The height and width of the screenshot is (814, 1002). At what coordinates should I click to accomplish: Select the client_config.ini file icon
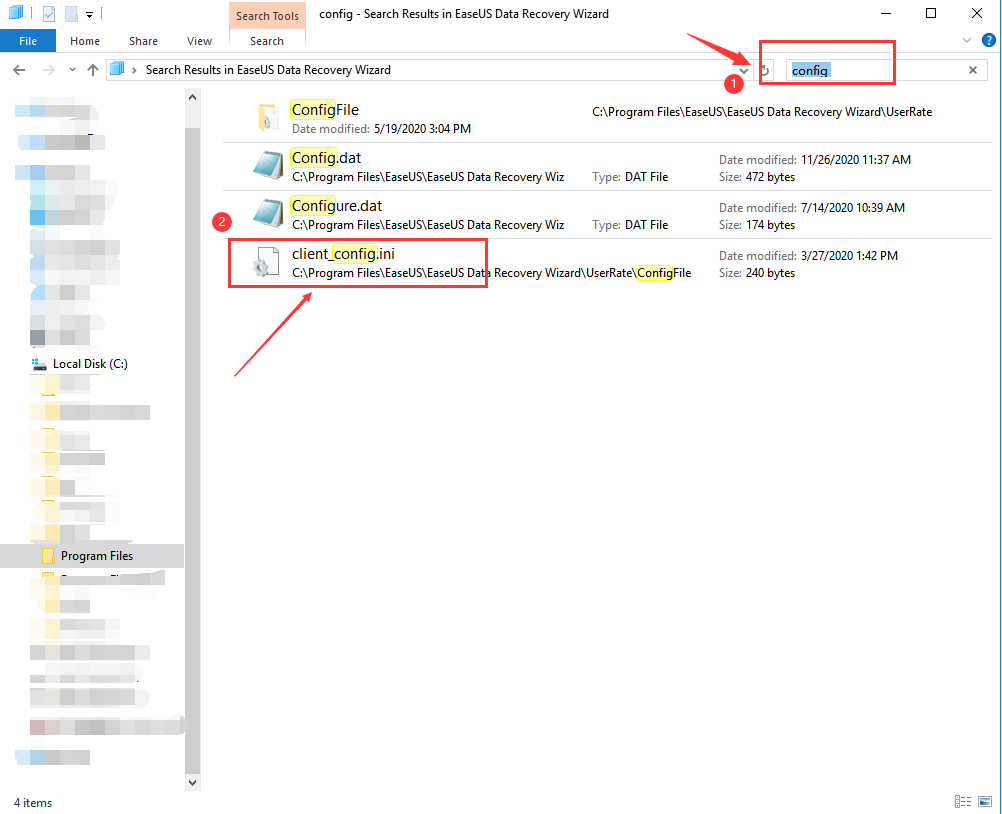pos(266,262)
